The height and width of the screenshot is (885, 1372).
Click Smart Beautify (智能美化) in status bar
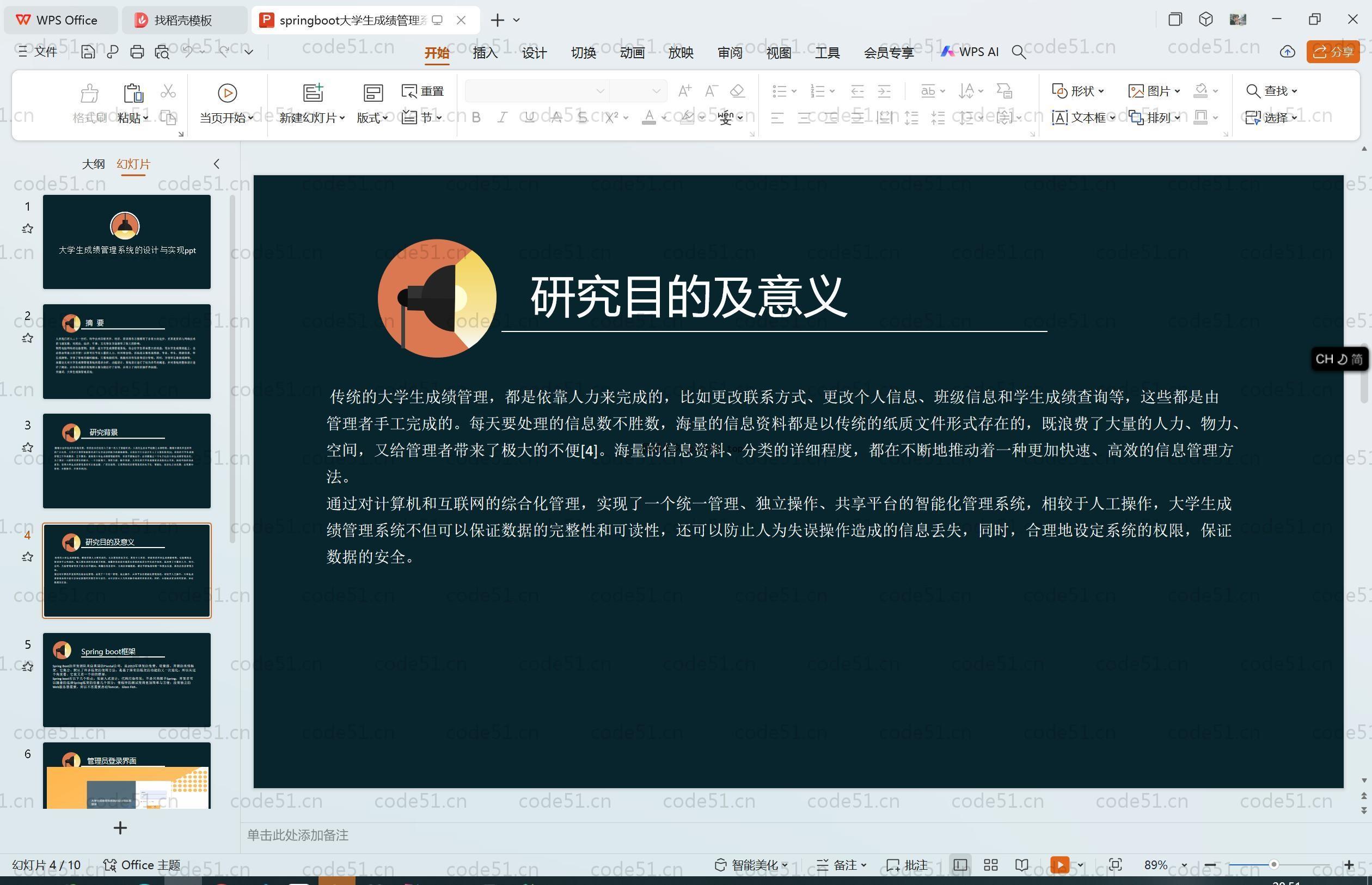click(x=751, y=865)
